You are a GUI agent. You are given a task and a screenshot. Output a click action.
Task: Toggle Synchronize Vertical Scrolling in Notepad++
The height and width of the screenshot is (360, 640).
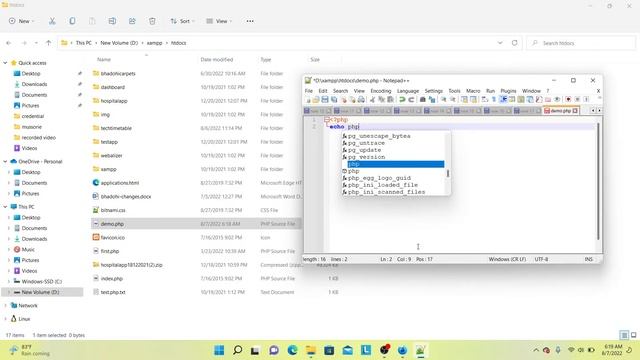(x=464, y=99)
